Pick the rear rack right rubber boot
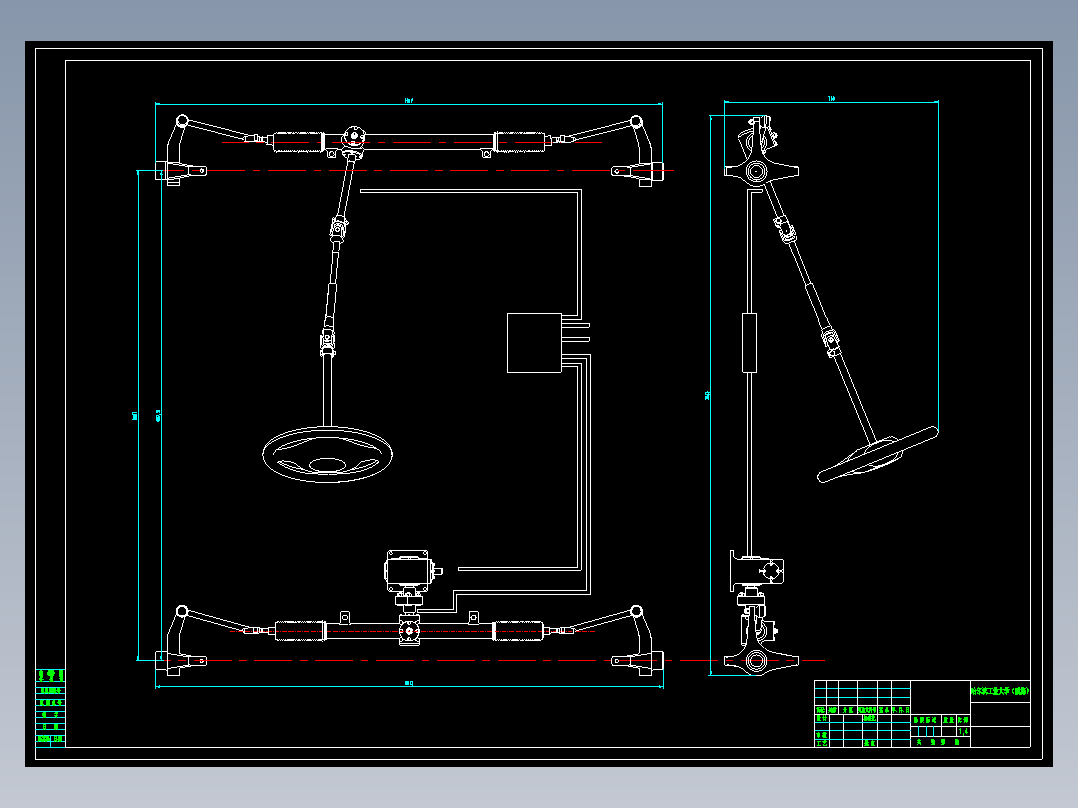1078x808 pixels. click(518, 631)
